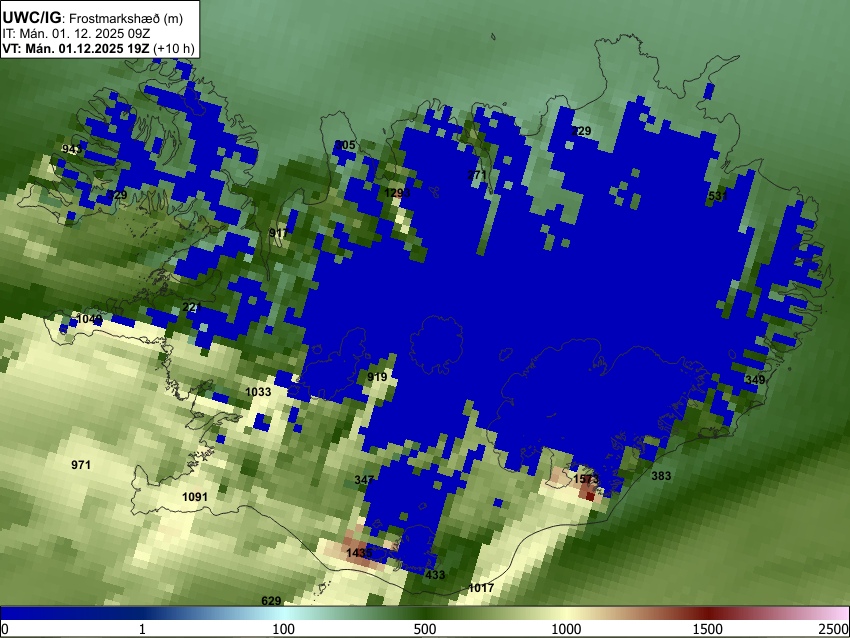
Task: Click the freezing level color scale bar
Action: (425, 613)
